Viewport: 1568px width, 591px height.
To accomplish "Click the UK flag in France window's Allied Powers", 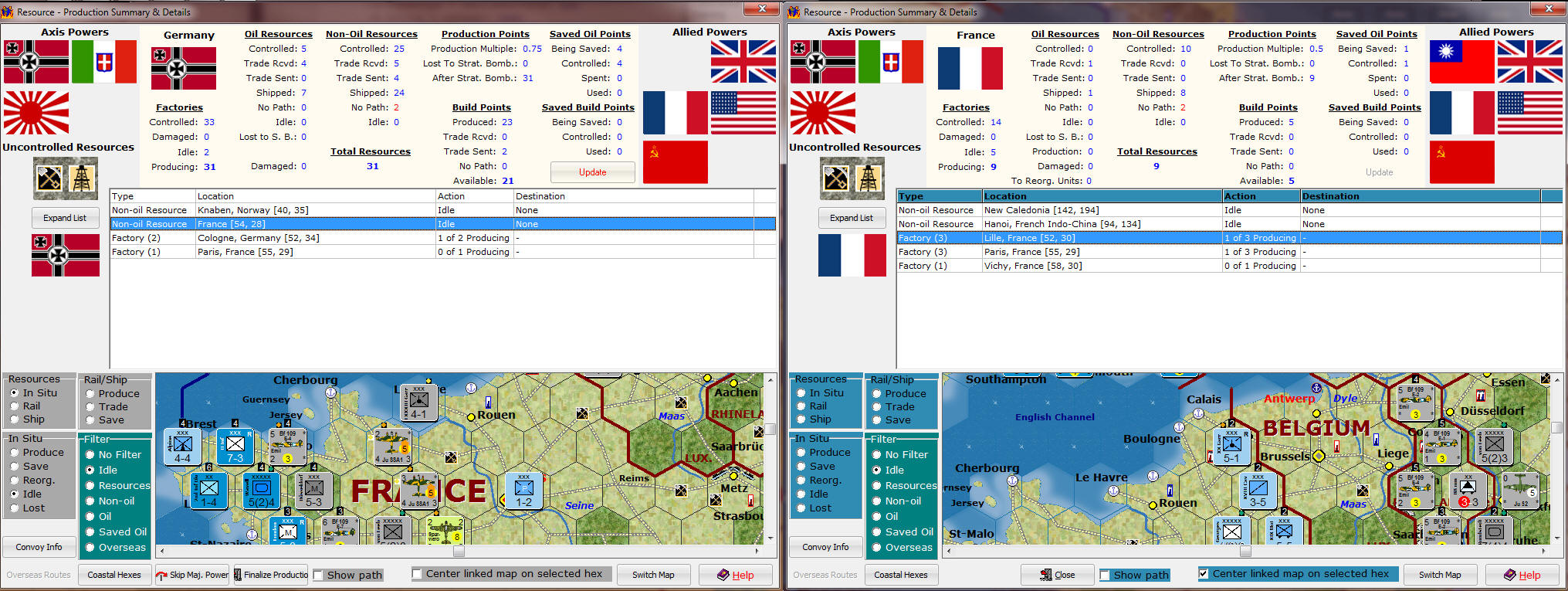I will coord(1529,61).
